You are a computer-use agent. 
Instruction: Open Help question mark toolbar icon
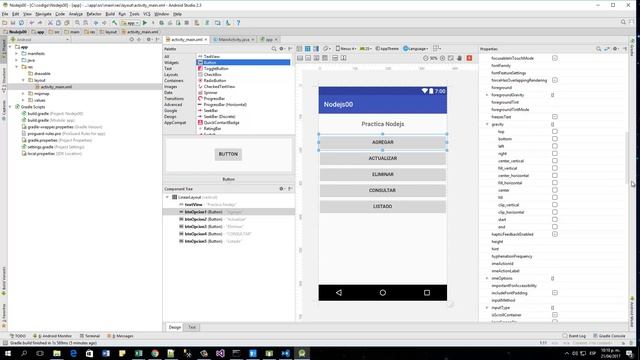pos(238,23)
